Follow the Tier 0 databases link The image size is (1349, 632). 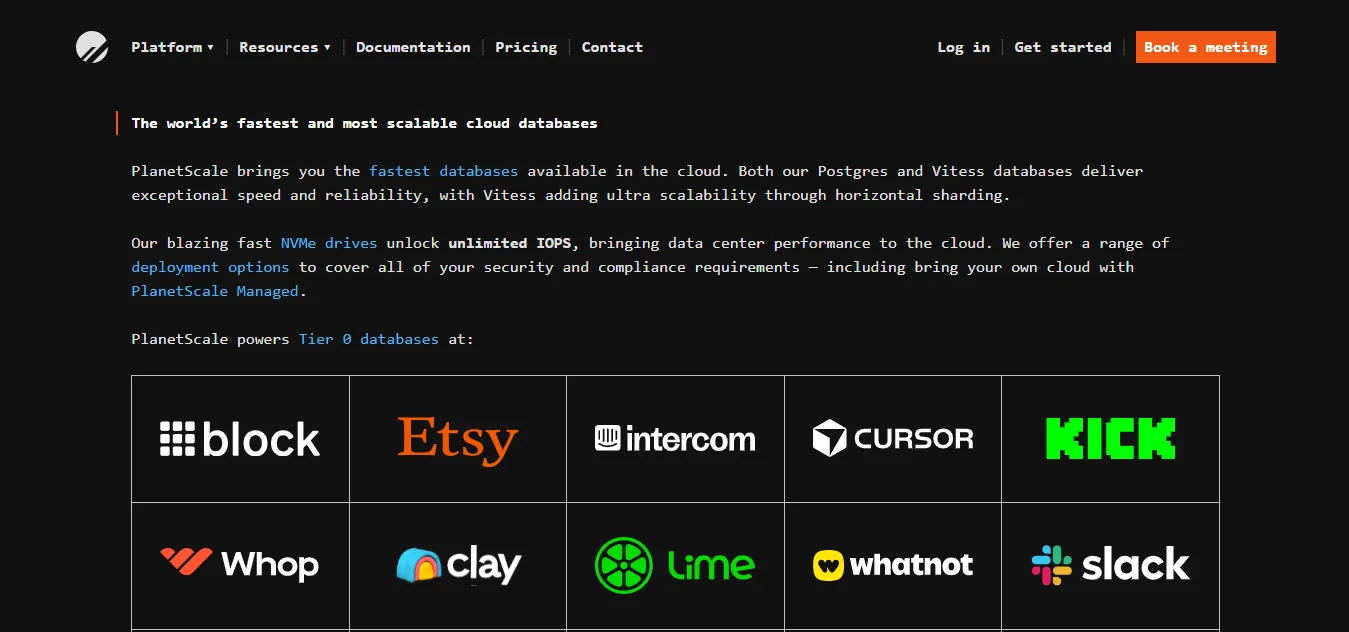[x=369, y=339]
